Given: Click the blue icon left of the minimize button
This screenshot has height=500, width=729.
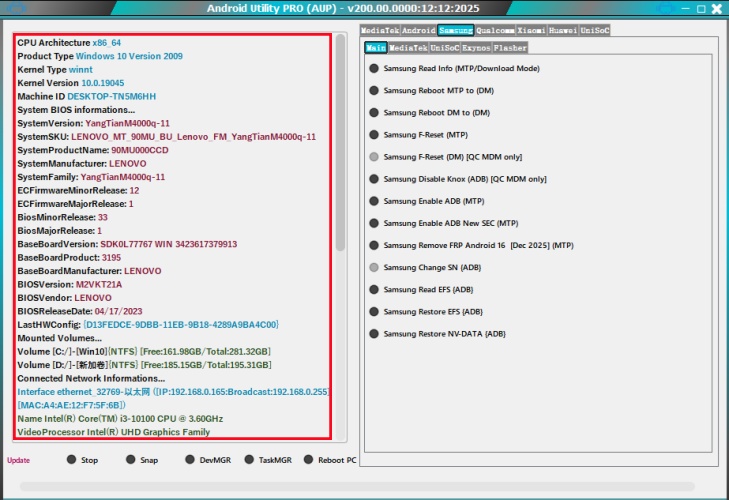Looking at the screenshot, I should [x=666, y=8].
